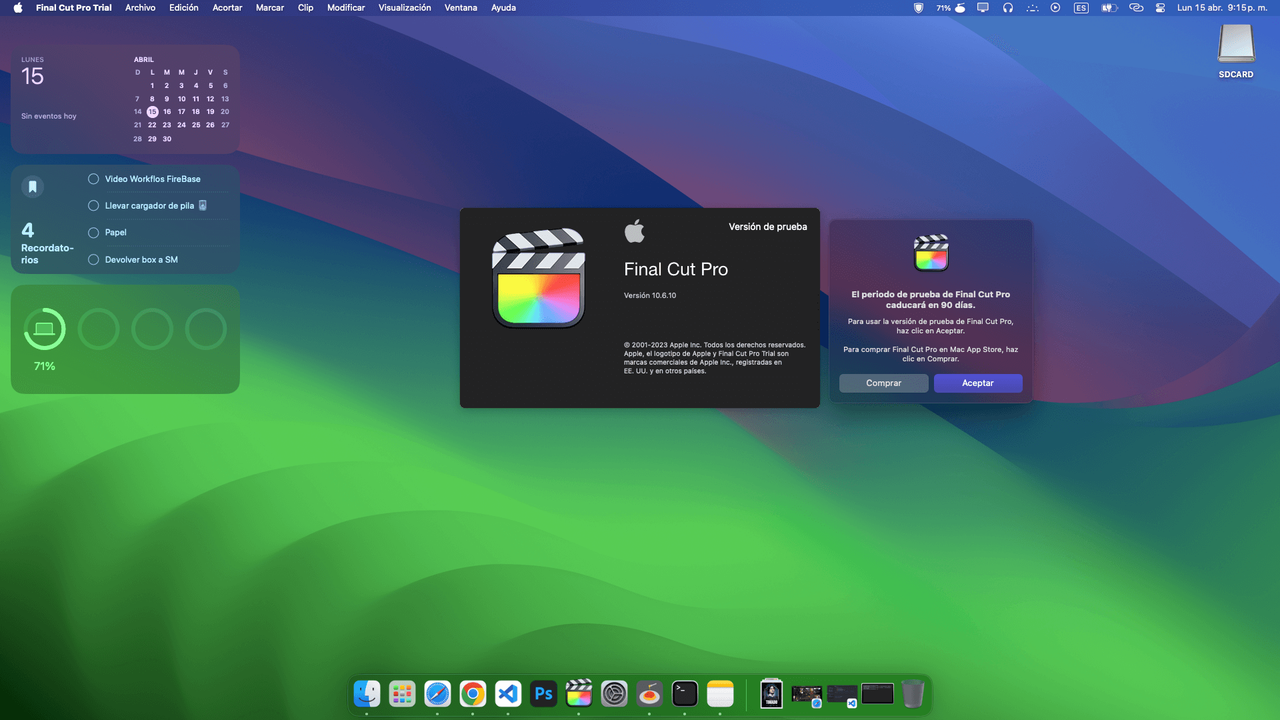Viewport: 1280px width, 720px height.
Task: Open Control Center in the menu bar
Action: pyautogui.click(x=1160, y=7)
